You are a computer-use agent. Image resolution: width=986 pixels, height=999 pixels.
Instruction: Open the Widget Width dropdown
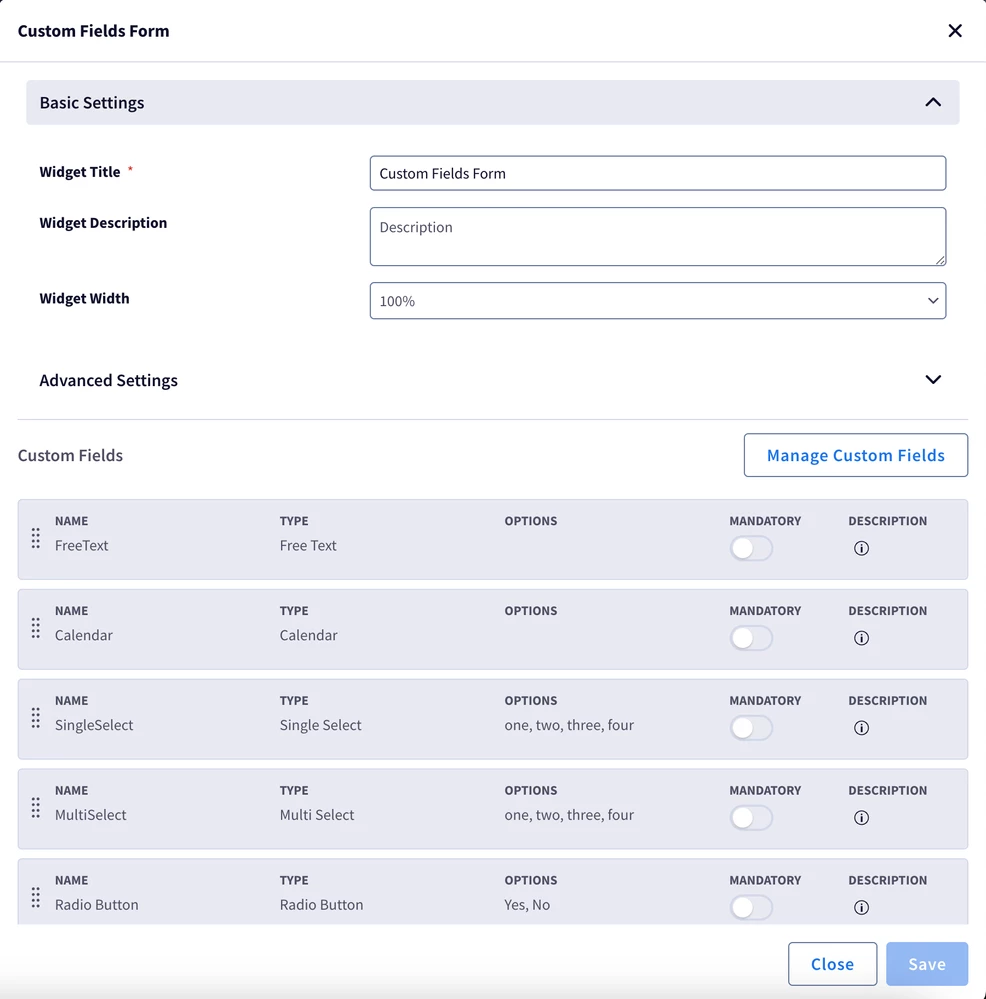point(657,301)
